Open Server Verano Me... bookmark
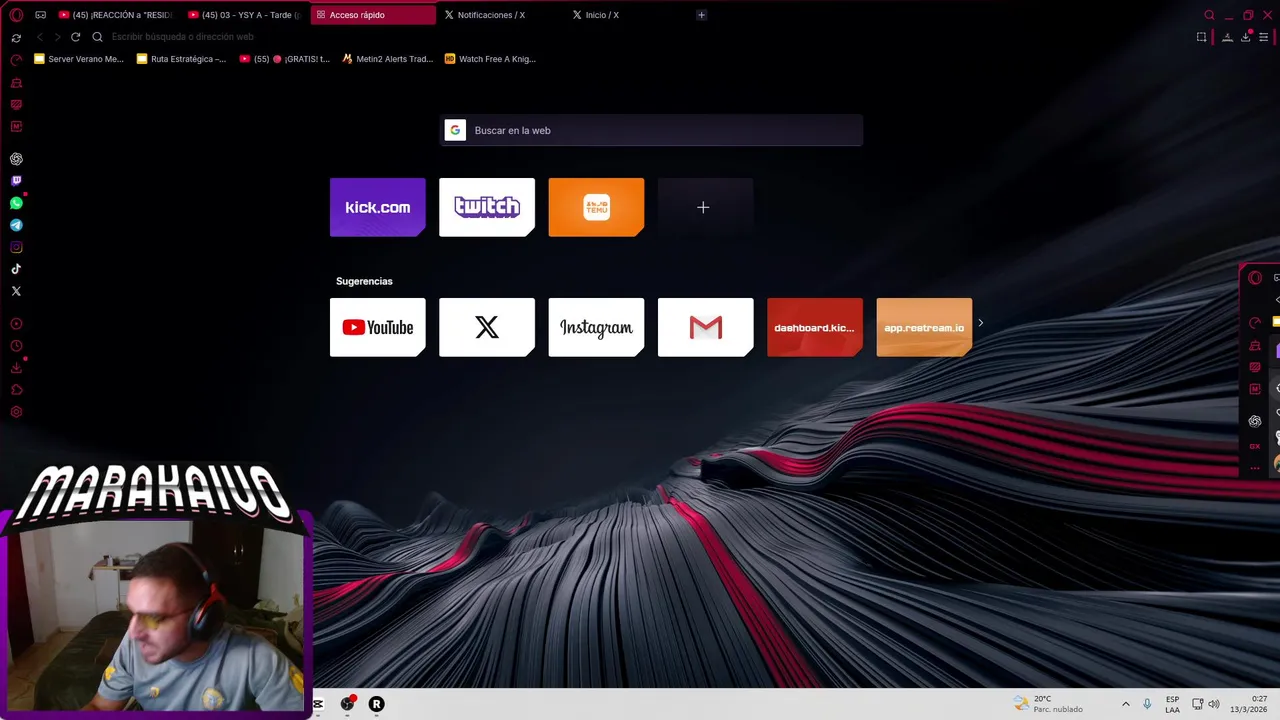The width and height of the screenshot is (1280, 720). coord(79,59)
